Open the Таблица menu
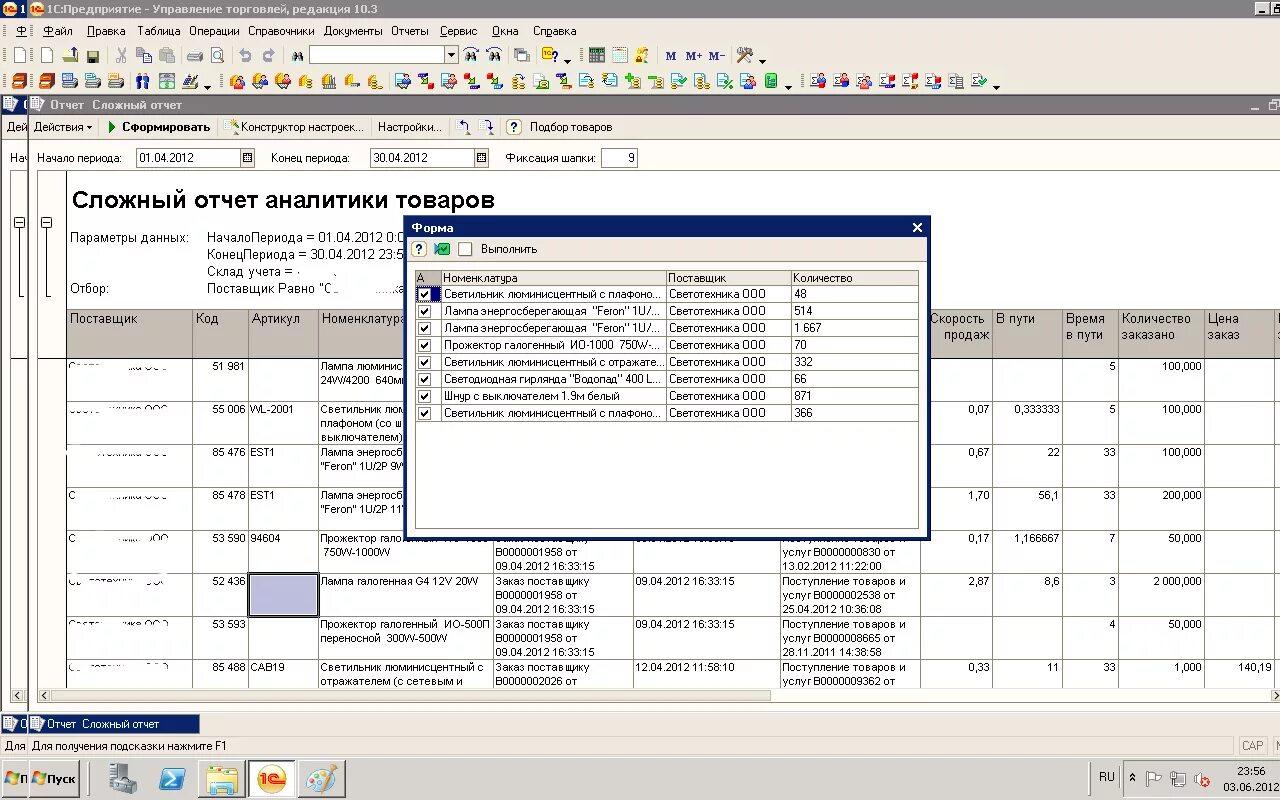This screenshot has height=800, width=1280. 159,31
